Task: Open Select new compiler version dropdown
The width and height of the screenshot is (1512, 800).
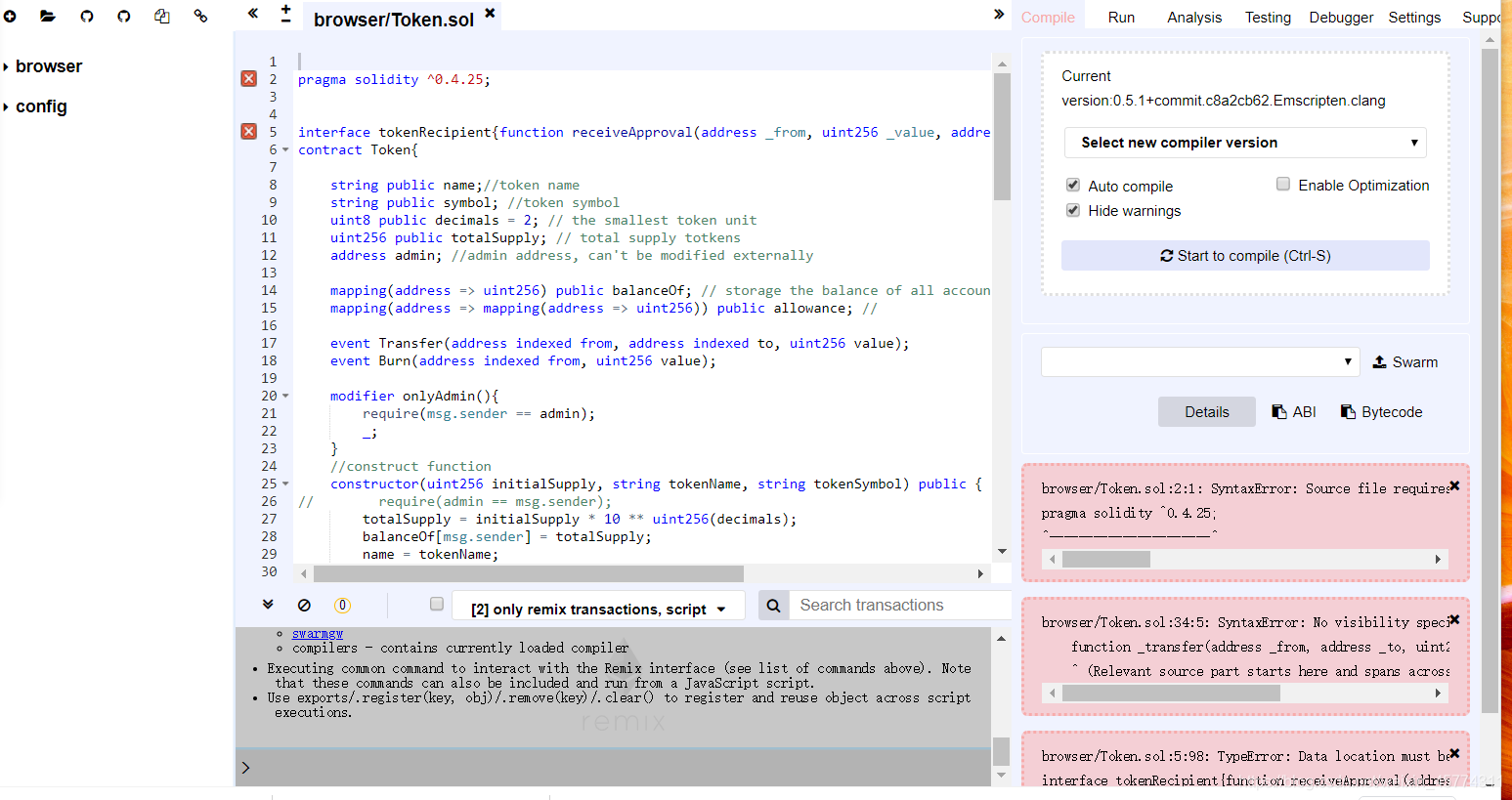Action: click(x=1245, y=143)
